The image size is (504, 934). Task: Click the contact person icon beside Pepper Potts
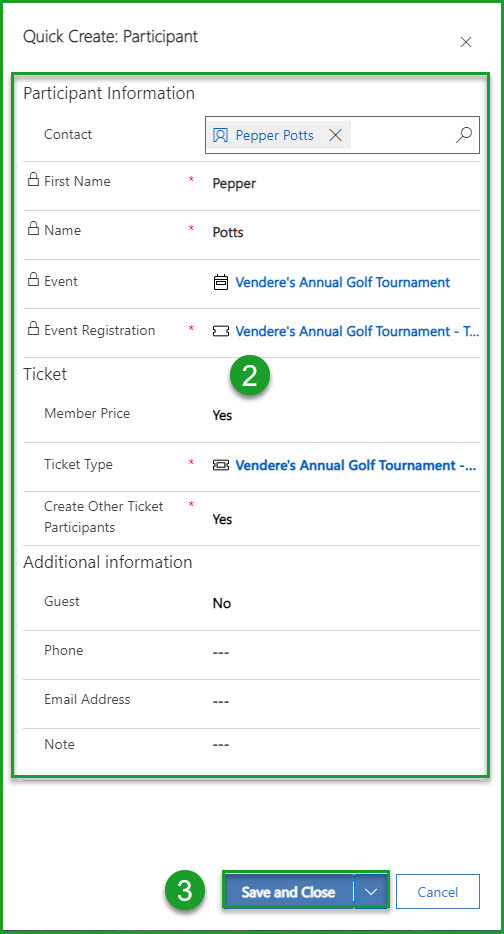pos(220,135)
